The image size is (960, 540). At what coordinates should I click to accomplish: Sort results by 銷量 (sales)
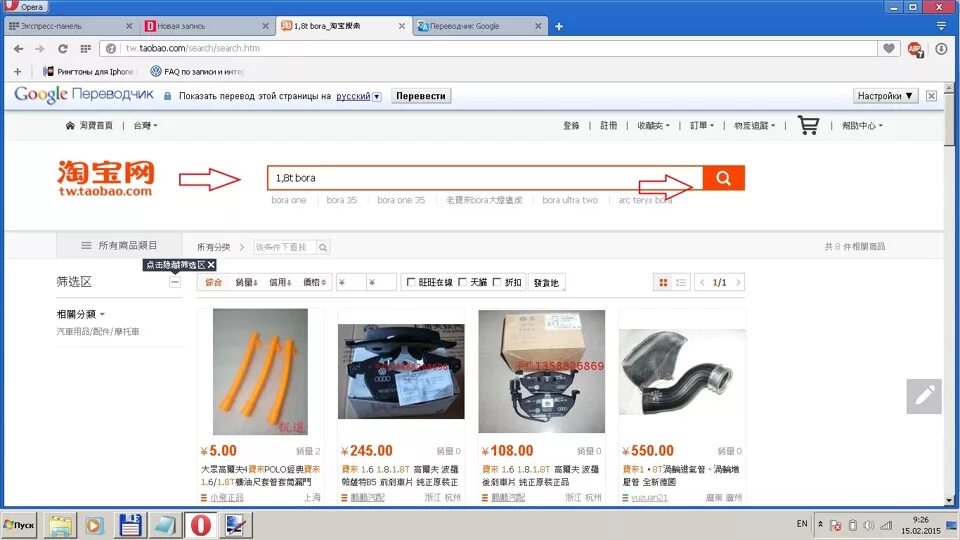[246, 282]
